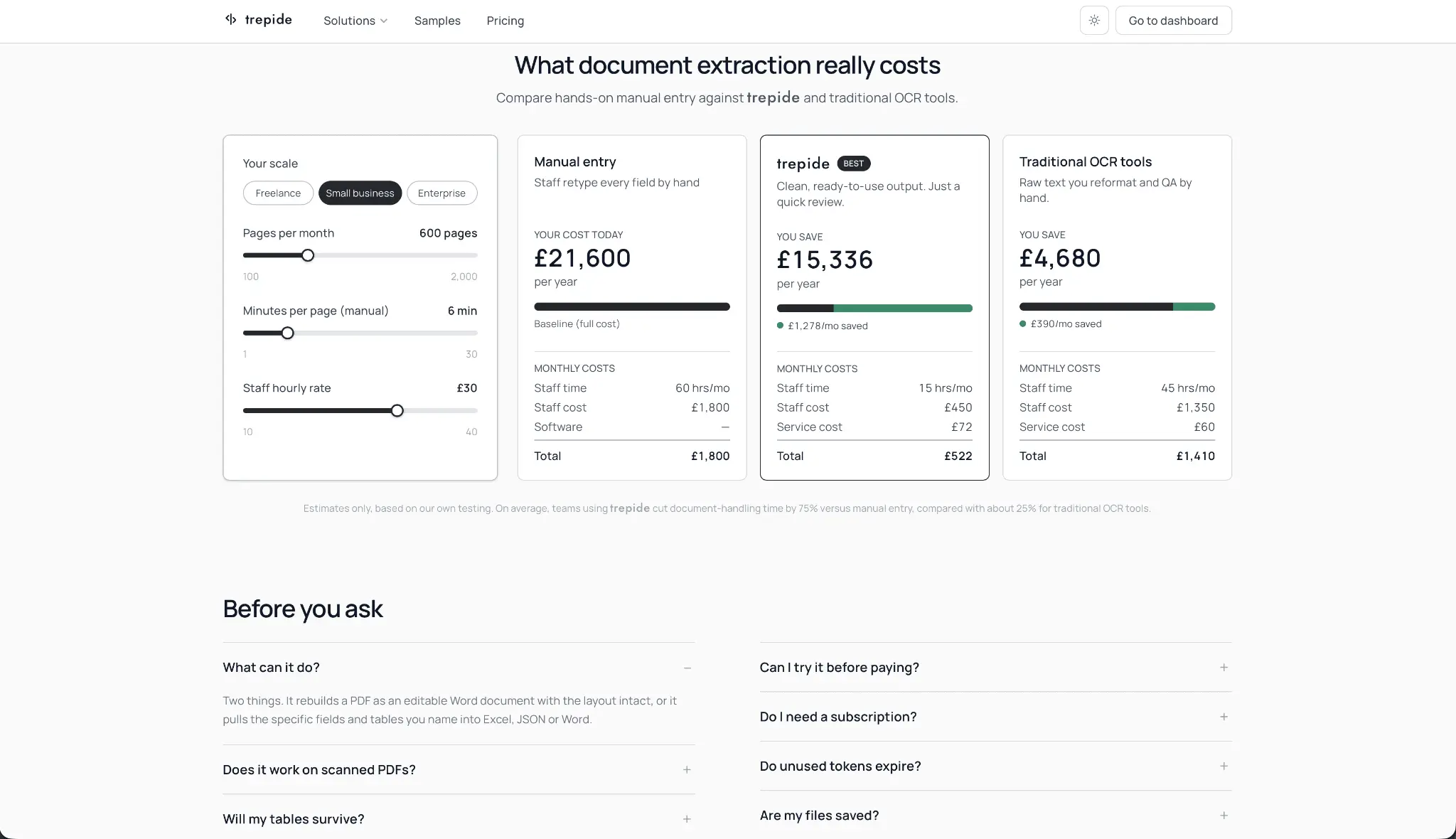Viewport: 1456px width, 839px height.
Task: Open the Pricing page
Action: pos(505,21)
